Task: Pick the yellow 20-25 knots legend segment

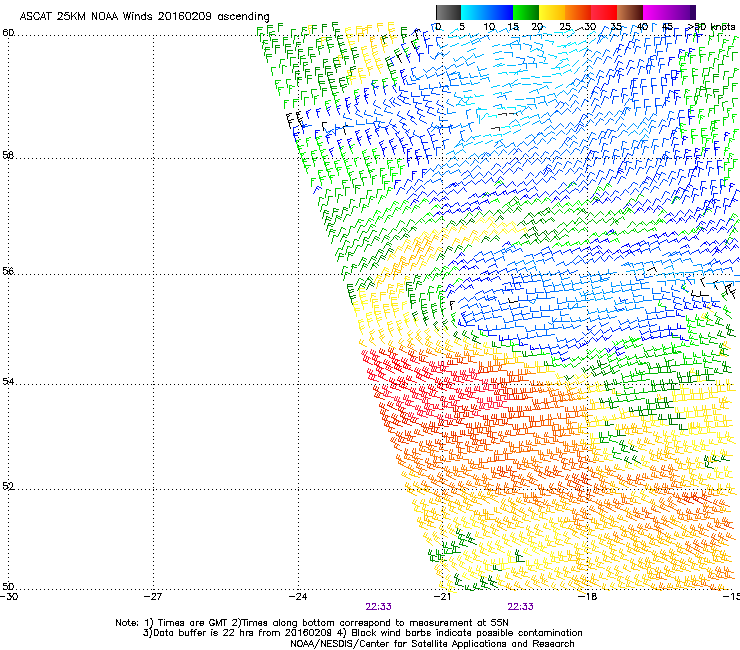Action: coord(552,12)
